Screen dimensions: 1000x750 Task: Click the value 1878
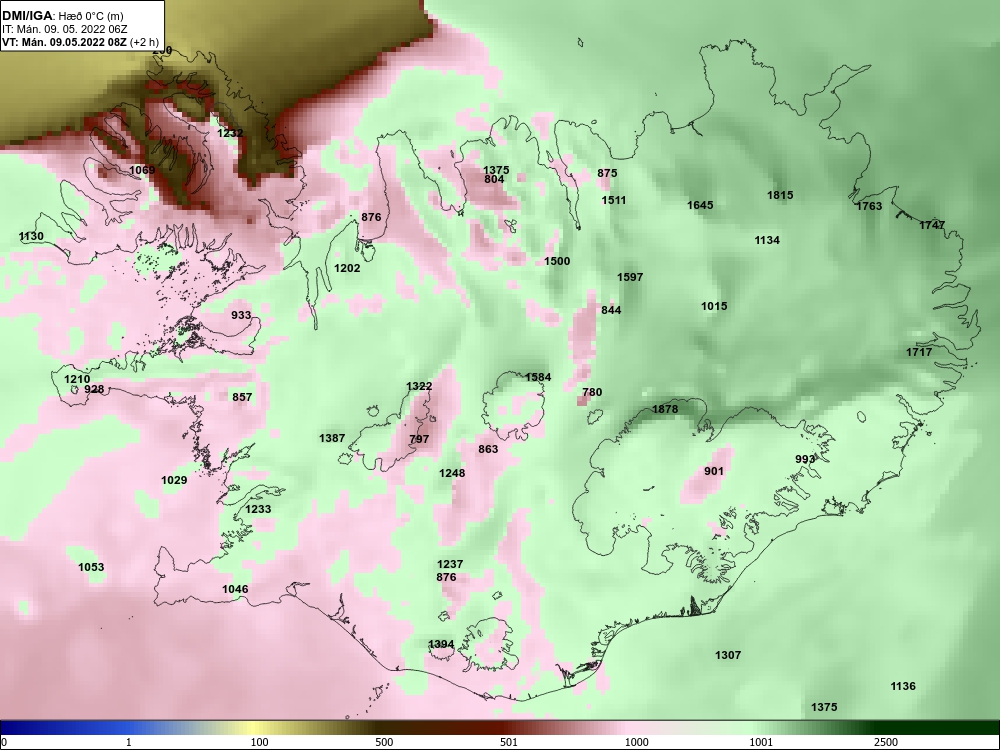[x=665, y=409]
